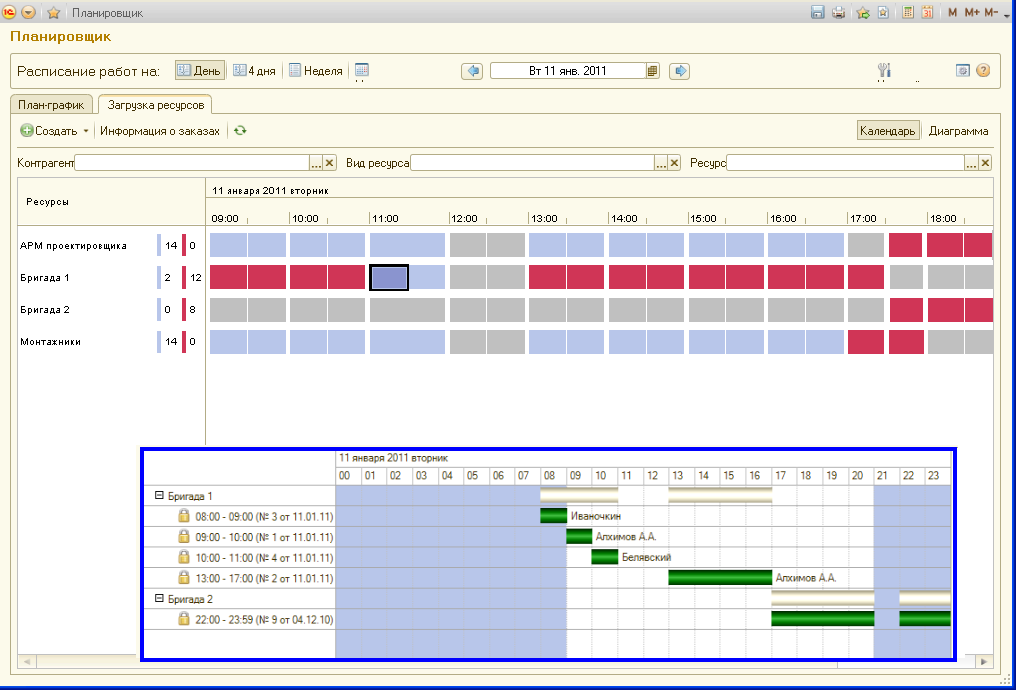This screenshot has width=1019, height=692.
Task: Select the highlighted 11:00 cell for Бригада 1
Action: coord(389,277)
